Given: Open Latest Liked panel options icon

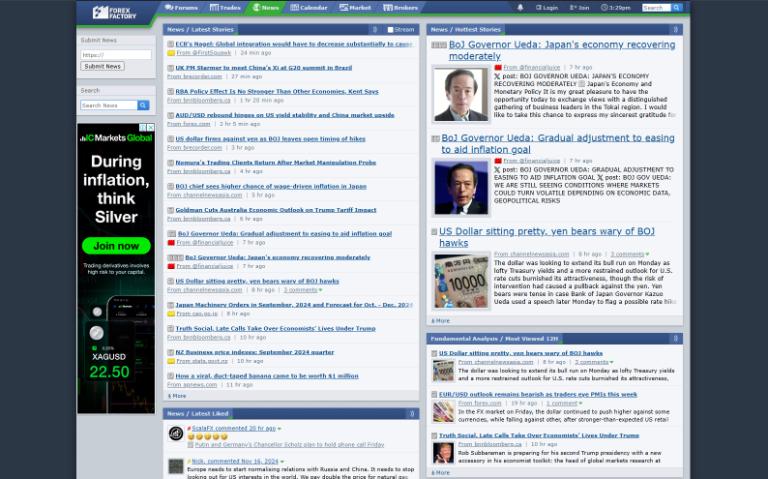Looking at the screenshot, I should coord(412,413).
